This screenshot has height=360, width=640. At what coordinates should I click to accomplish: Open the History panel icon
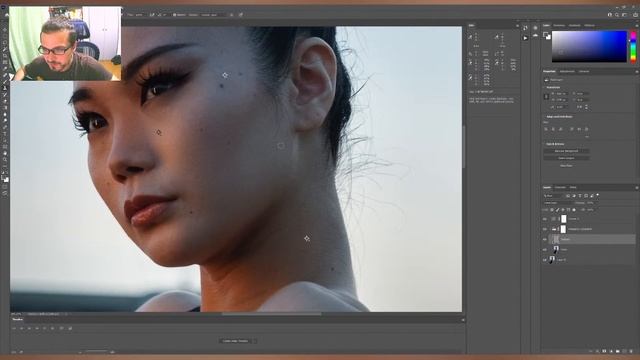(x=525, y=28)
